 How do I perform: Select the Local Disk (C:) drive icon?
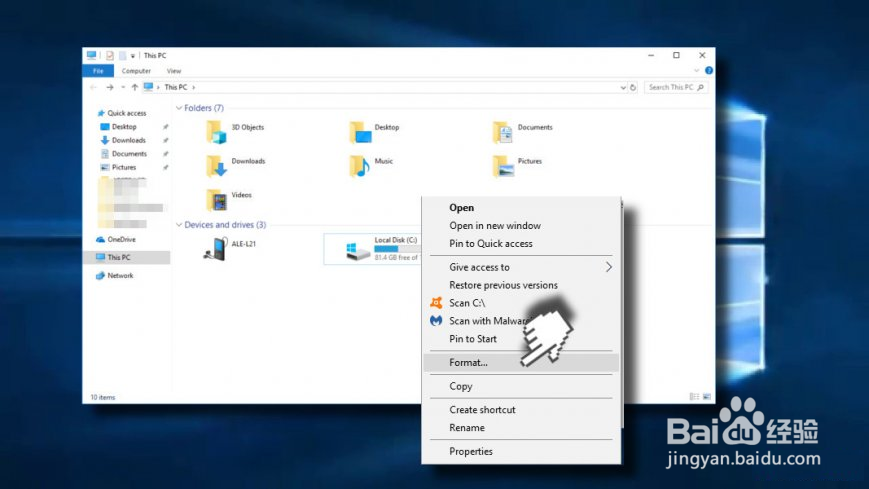point(357,251)
